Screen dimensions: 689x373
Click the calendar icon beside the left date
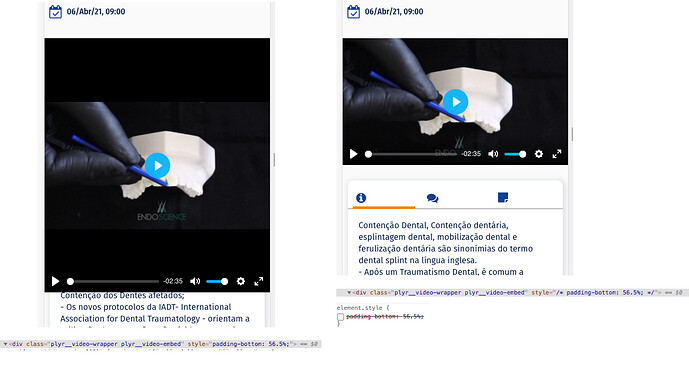[55, 12]
